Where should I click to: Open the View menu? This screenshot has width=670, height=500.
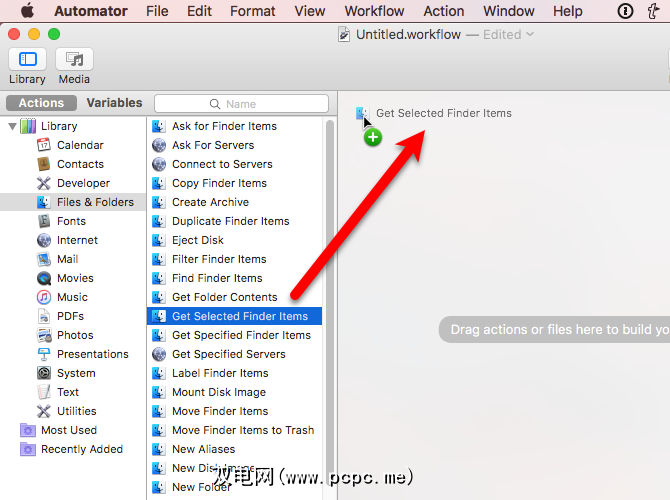pos(310,11)
